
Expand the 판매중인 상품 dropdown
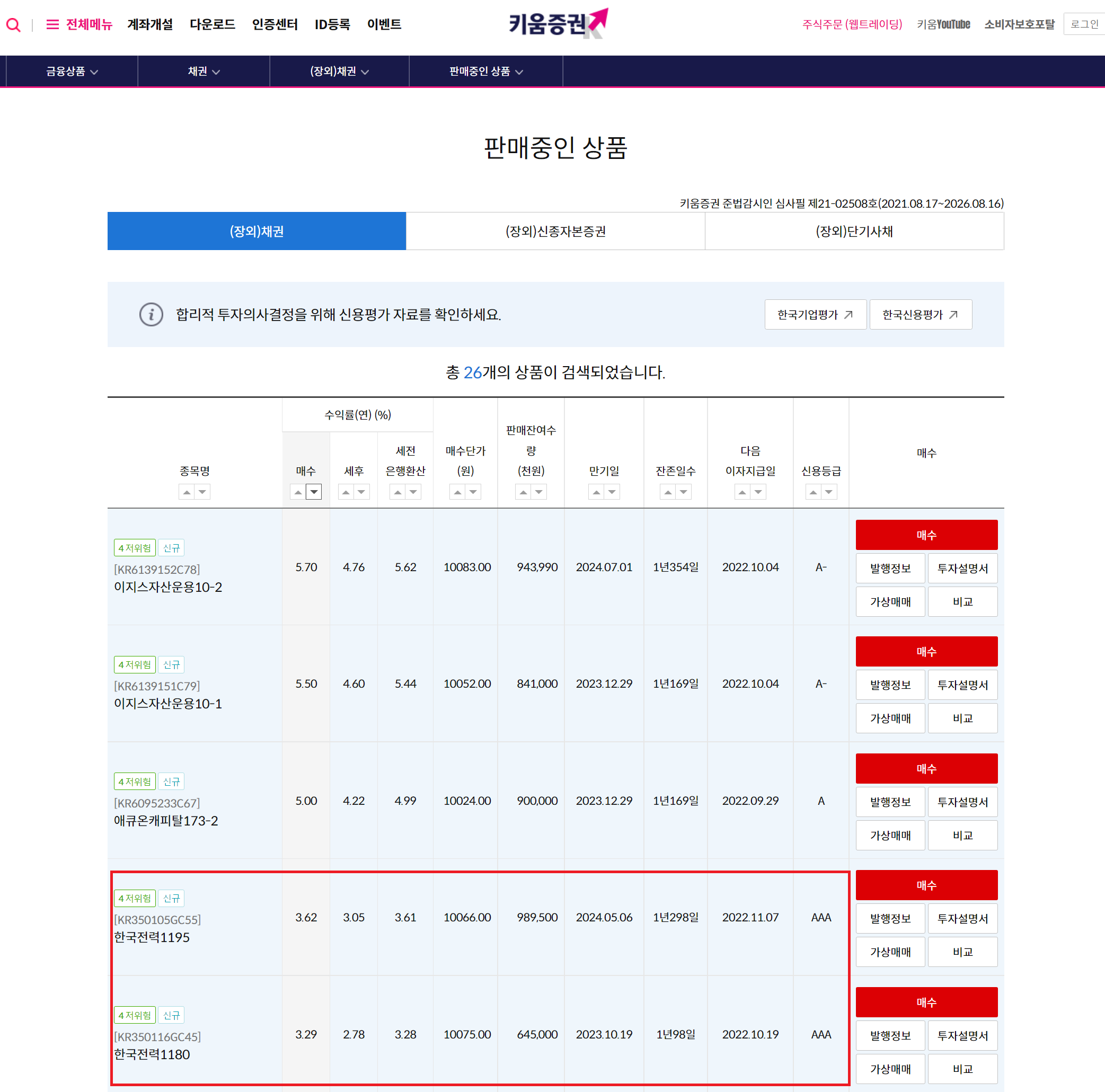tap(485, 72)
